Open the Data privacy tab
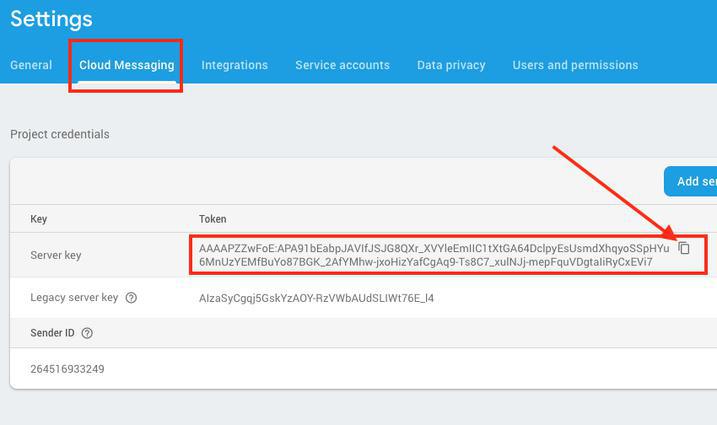 451,65
